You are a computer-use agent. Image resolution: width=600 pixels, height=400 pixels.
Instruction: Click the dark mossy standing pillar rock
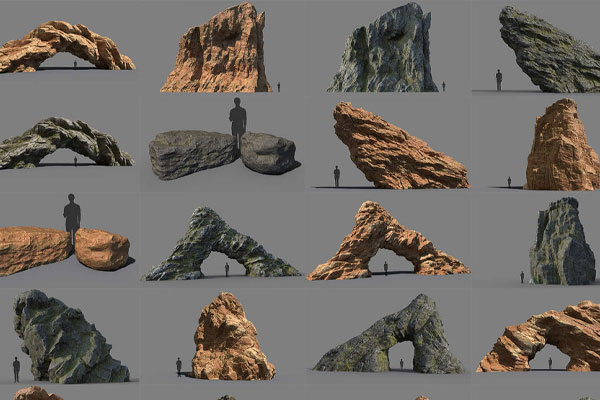[561, 243]
